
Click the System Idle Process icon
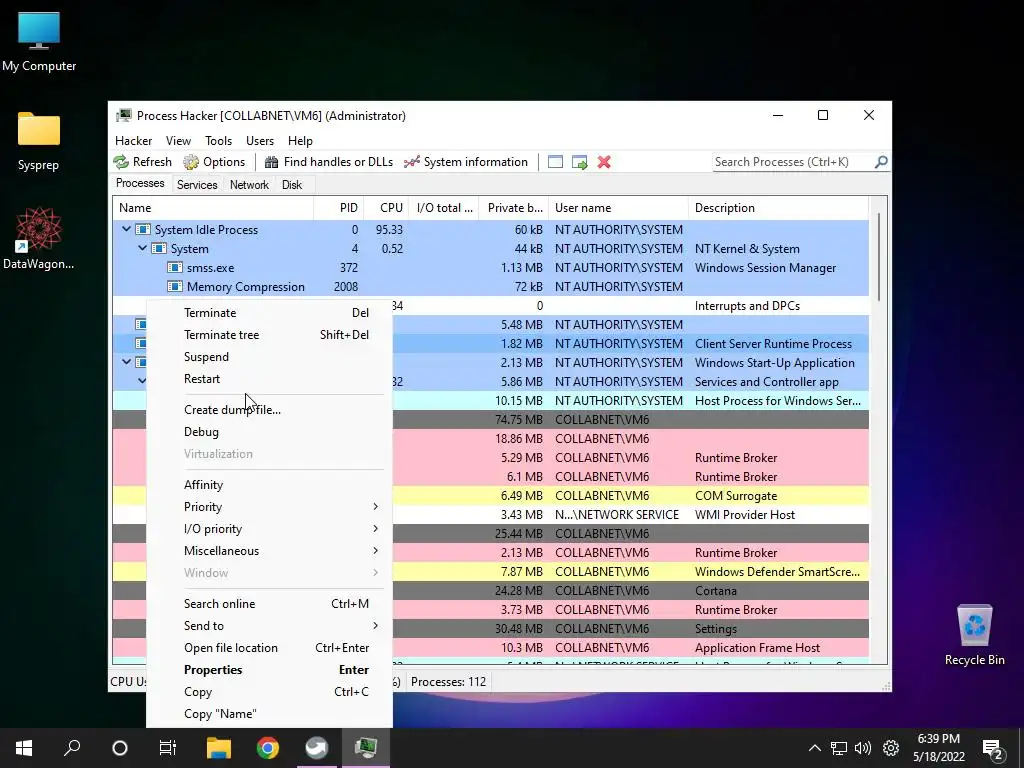click(x=143, y=230)
